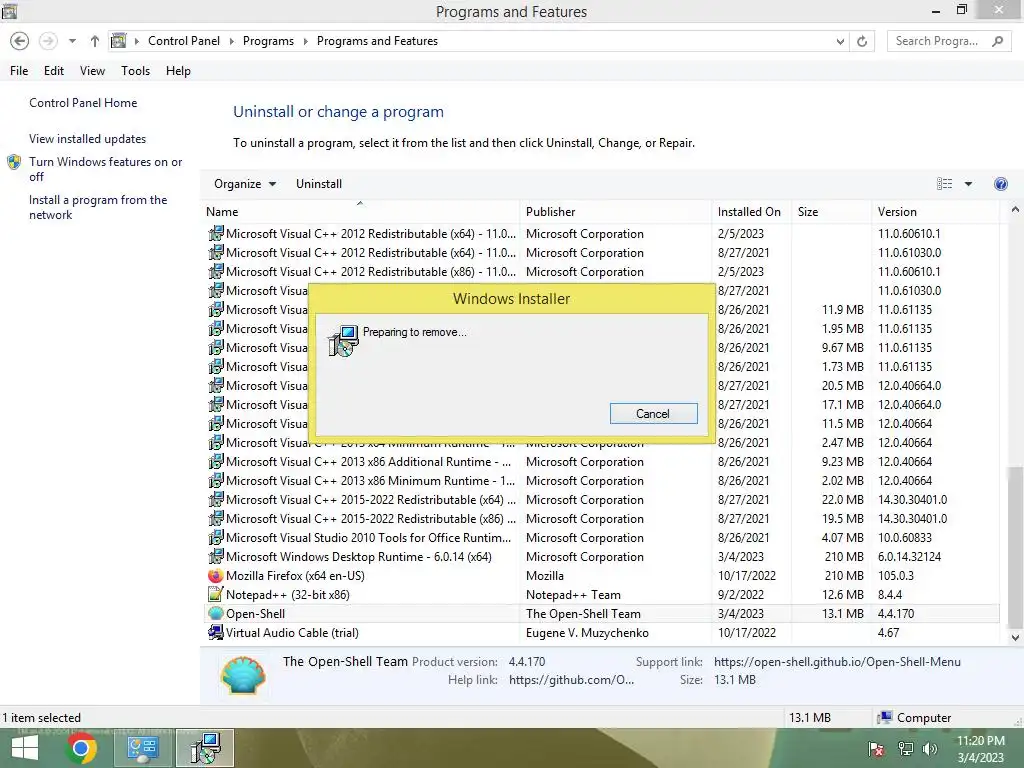Refresh the Programs and Features list

point(862,41)
